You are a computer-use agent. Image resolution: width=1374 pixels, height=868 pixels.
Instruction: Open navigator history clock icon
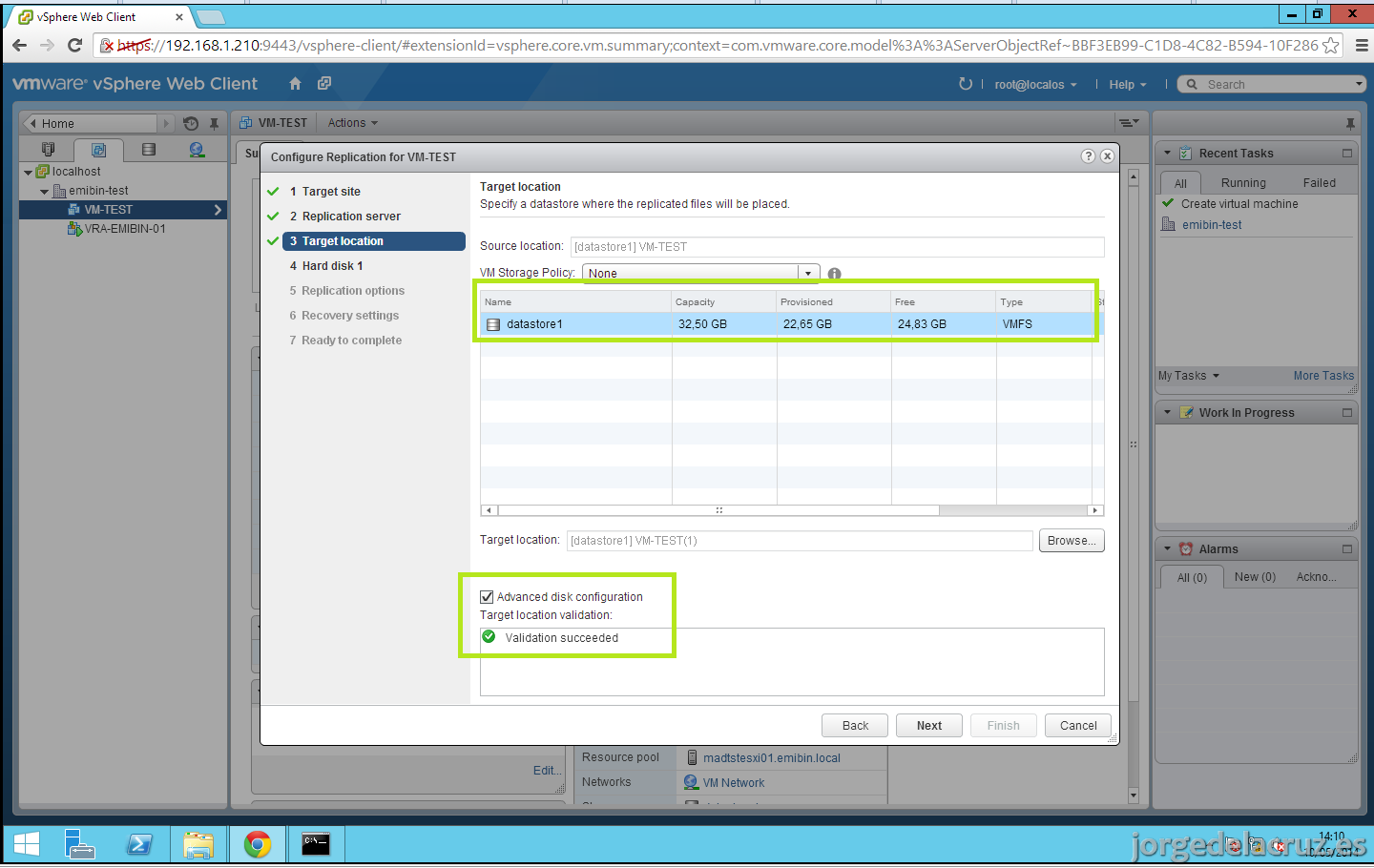click(191, 123)
